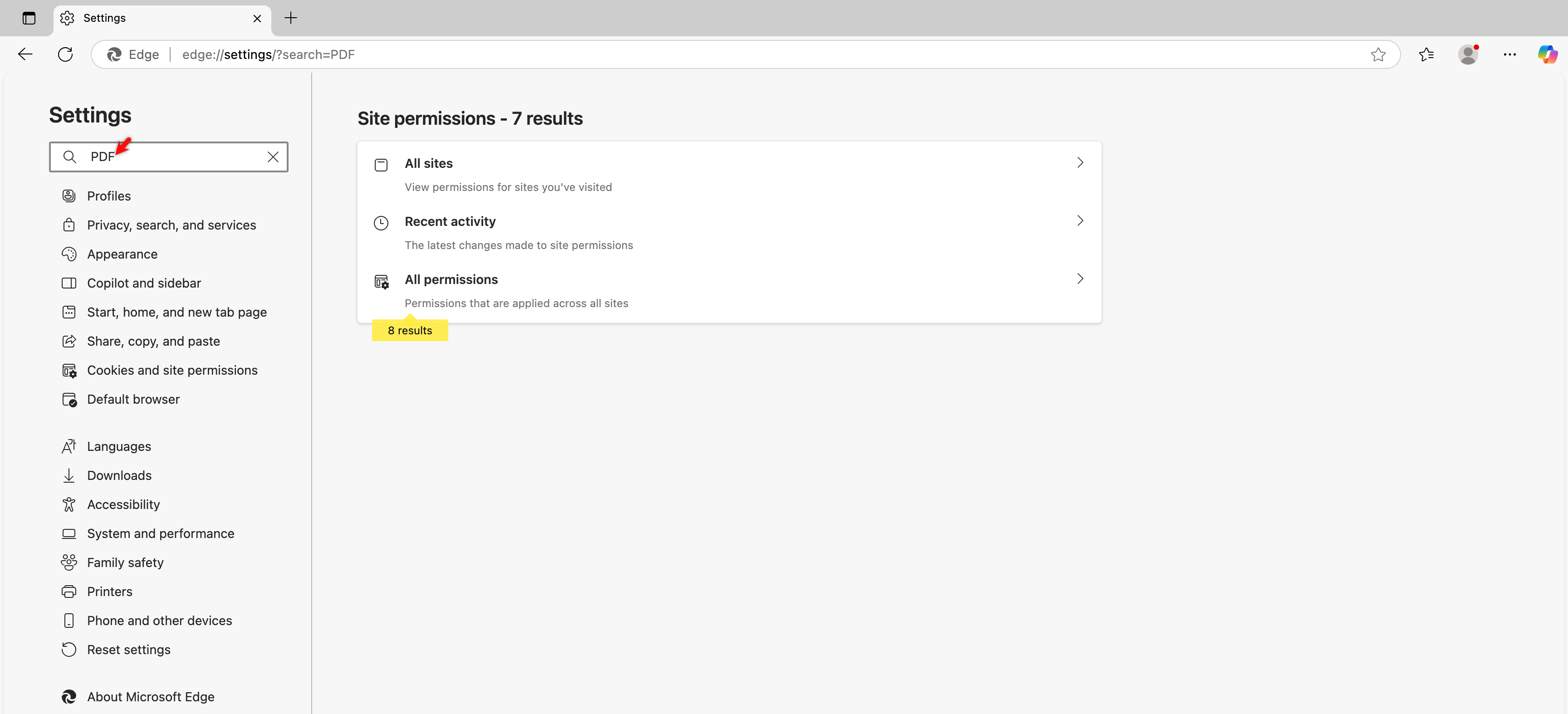Screen dimensions: 1568x714
Task: Expand the All permissions chevron
Action: pos(1080,278)
